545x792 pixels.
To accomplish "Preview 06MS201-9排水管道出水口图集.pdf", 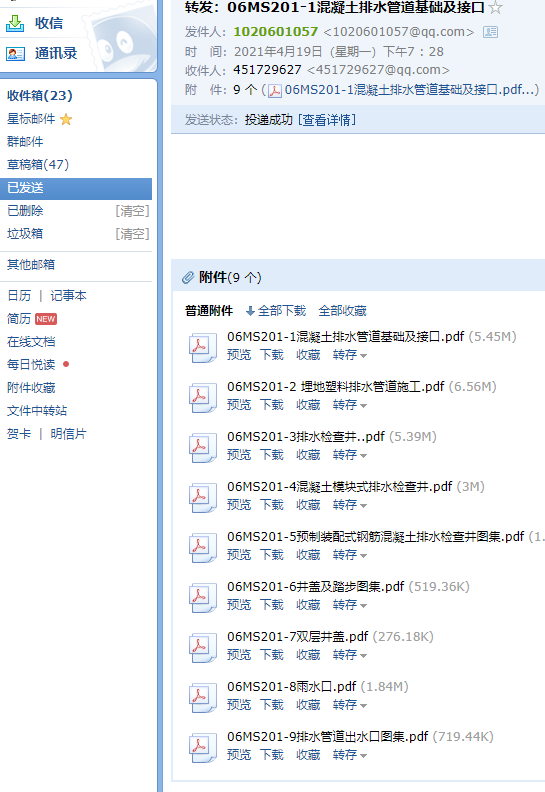I will coord(239,755).
